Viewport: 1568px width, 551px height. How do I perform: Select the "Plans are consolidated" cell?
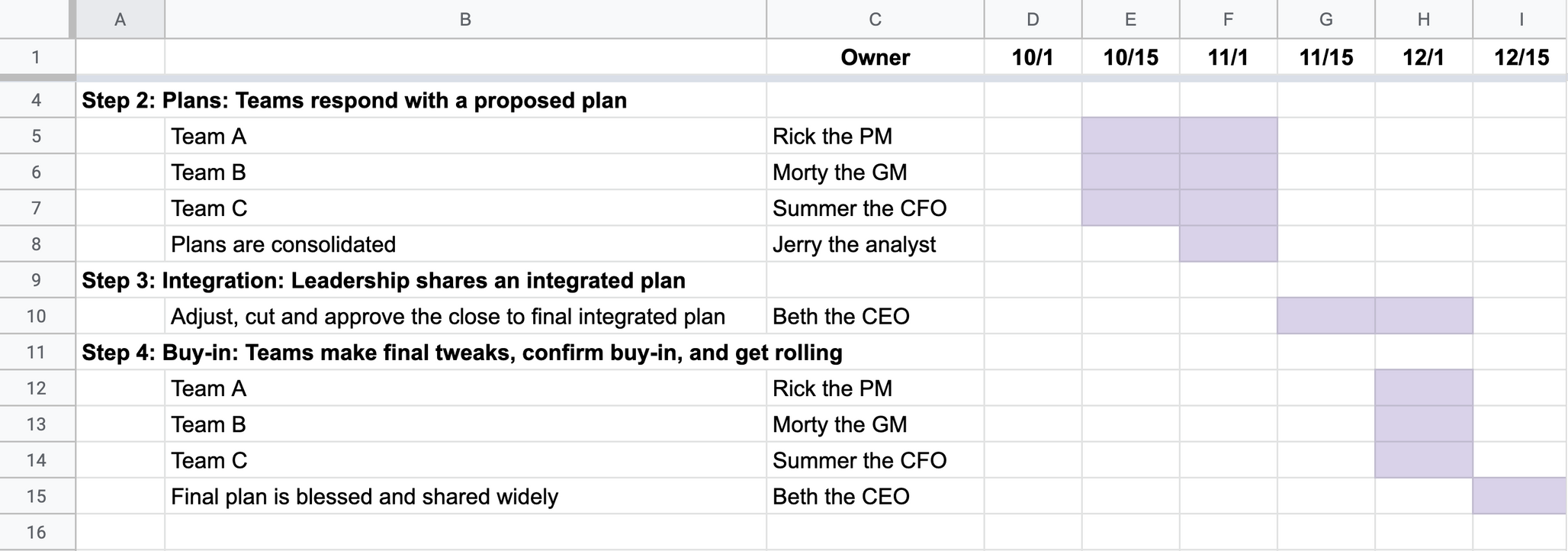point(284,244)
